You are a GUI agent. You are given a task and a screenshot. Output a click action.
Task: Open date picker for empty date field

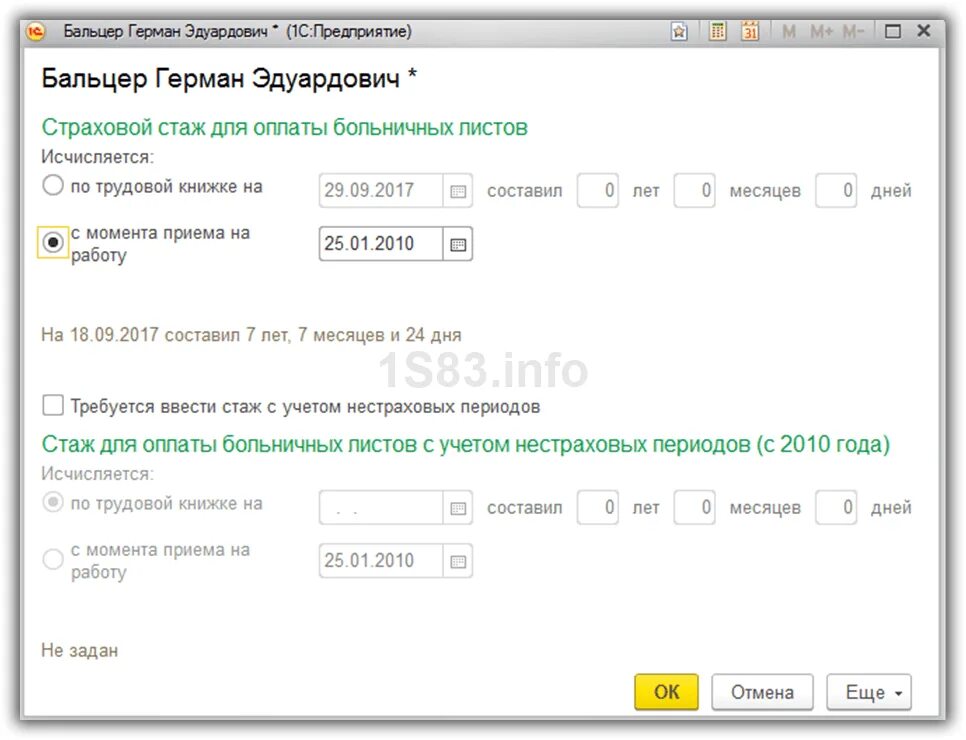[458, 508]
